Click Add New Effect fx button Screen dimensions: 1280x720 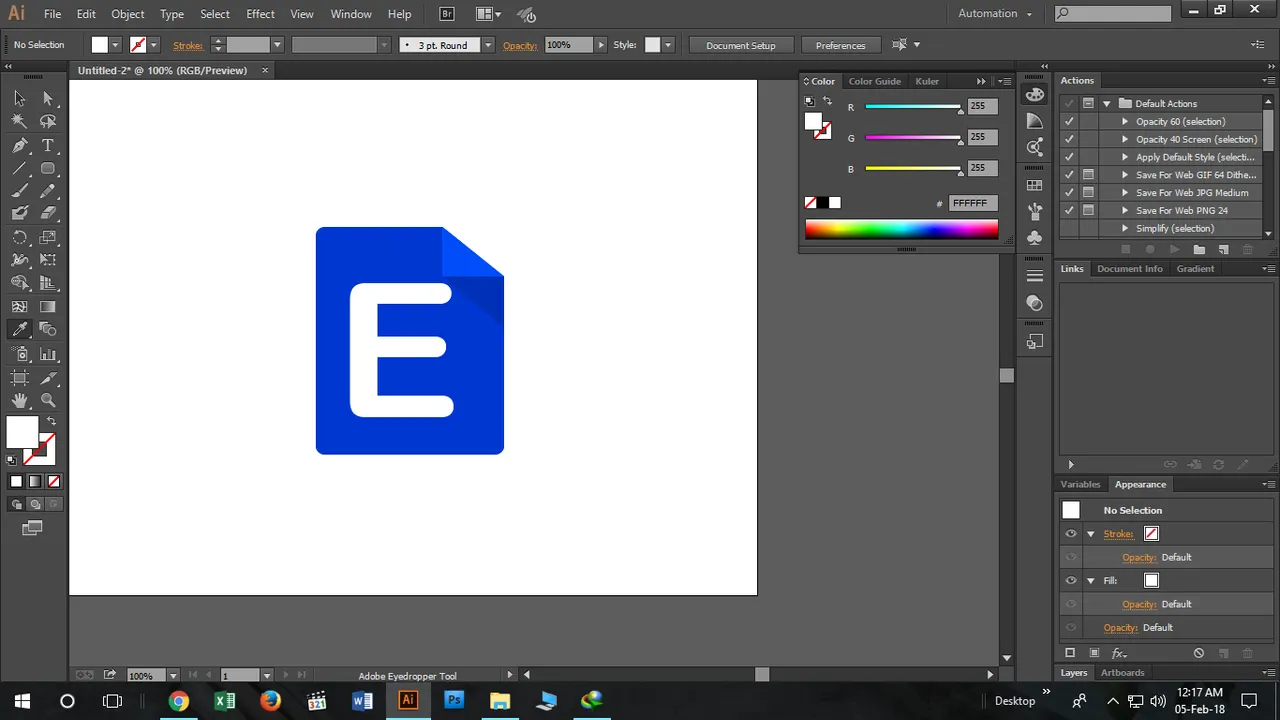1119,653
